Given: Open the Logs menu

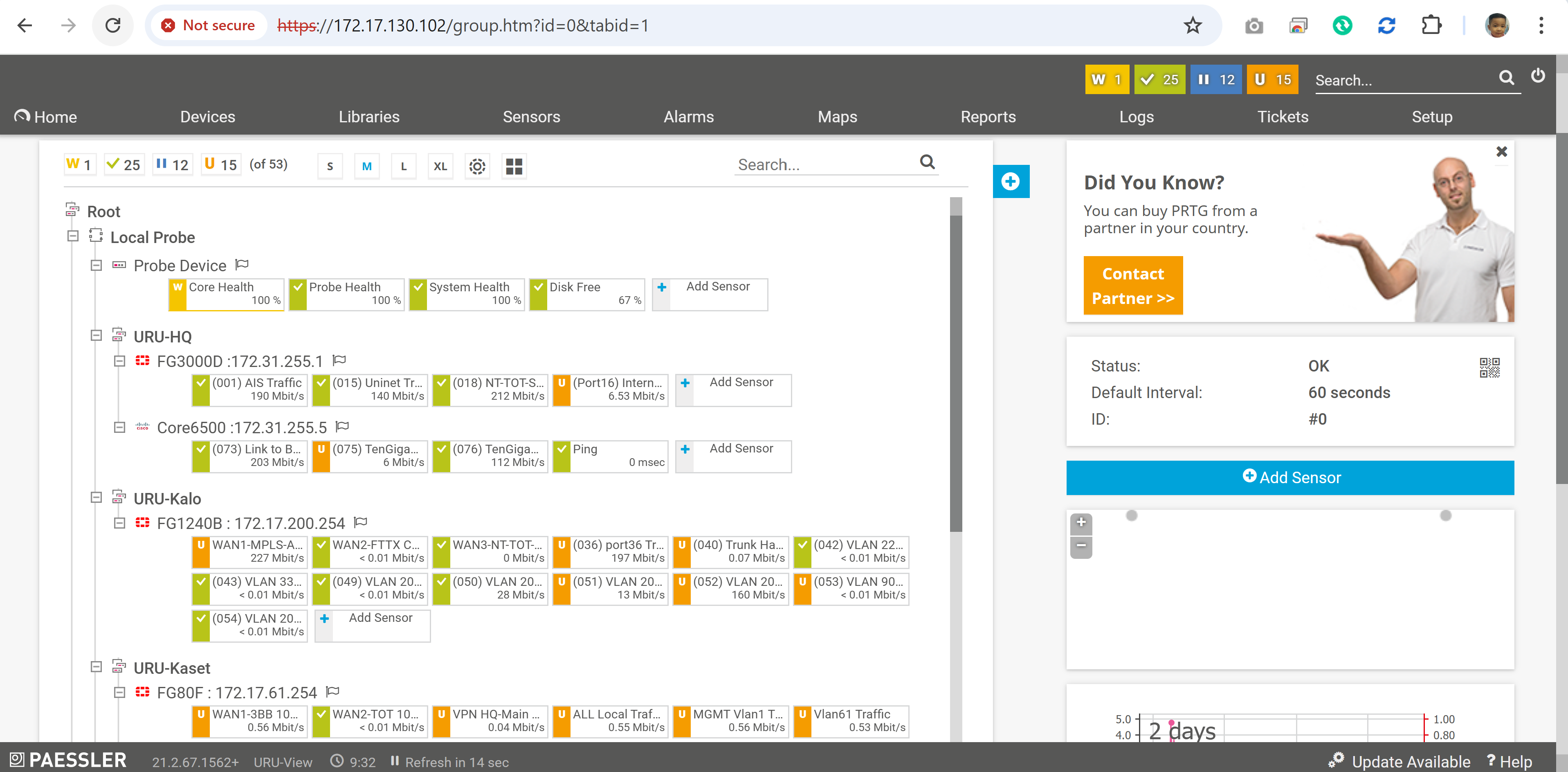Looking at the screenshot, I should click(1136, 116).
